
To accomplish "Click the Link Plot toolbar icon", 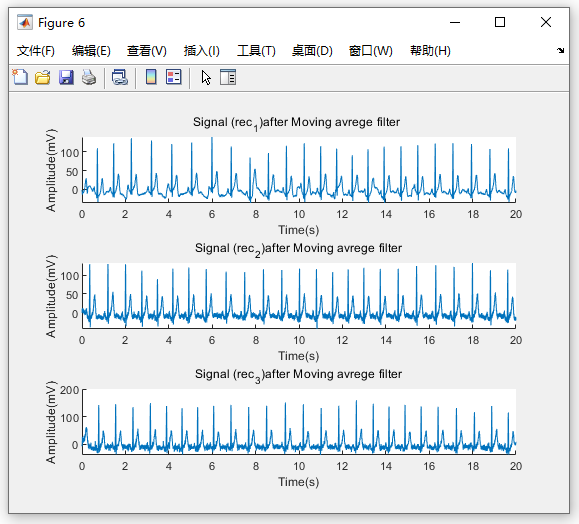I will coord(120,77).
